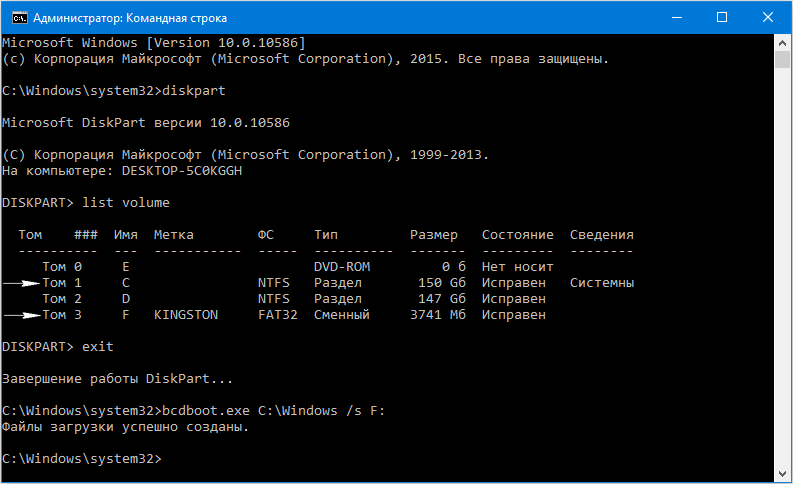
Task: Click the Файлы загрузки успешно созданы message
Action: [x=126, y=427]
